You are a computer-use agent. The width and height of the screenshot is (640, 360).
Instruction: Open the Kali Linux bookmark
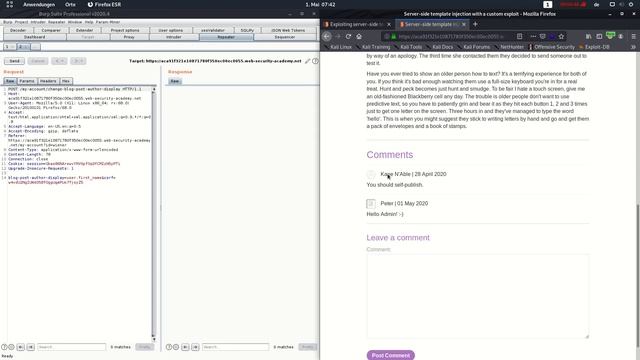click(338, 47)
